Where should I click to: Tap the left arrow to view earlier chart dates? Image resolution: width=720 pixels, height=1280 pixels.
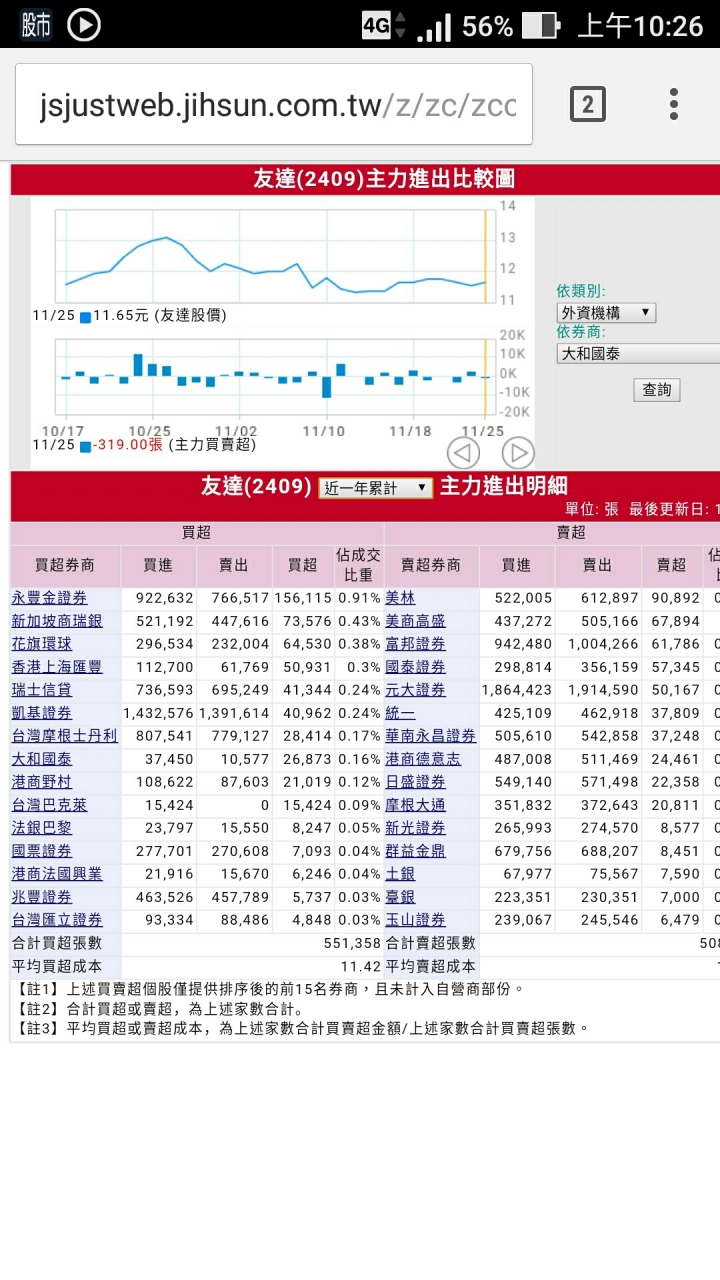pos(463,453)
